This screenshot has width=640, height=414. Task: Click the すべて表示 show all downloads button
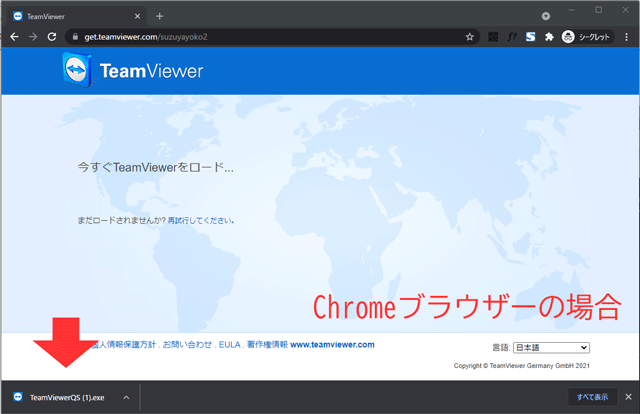592,397
